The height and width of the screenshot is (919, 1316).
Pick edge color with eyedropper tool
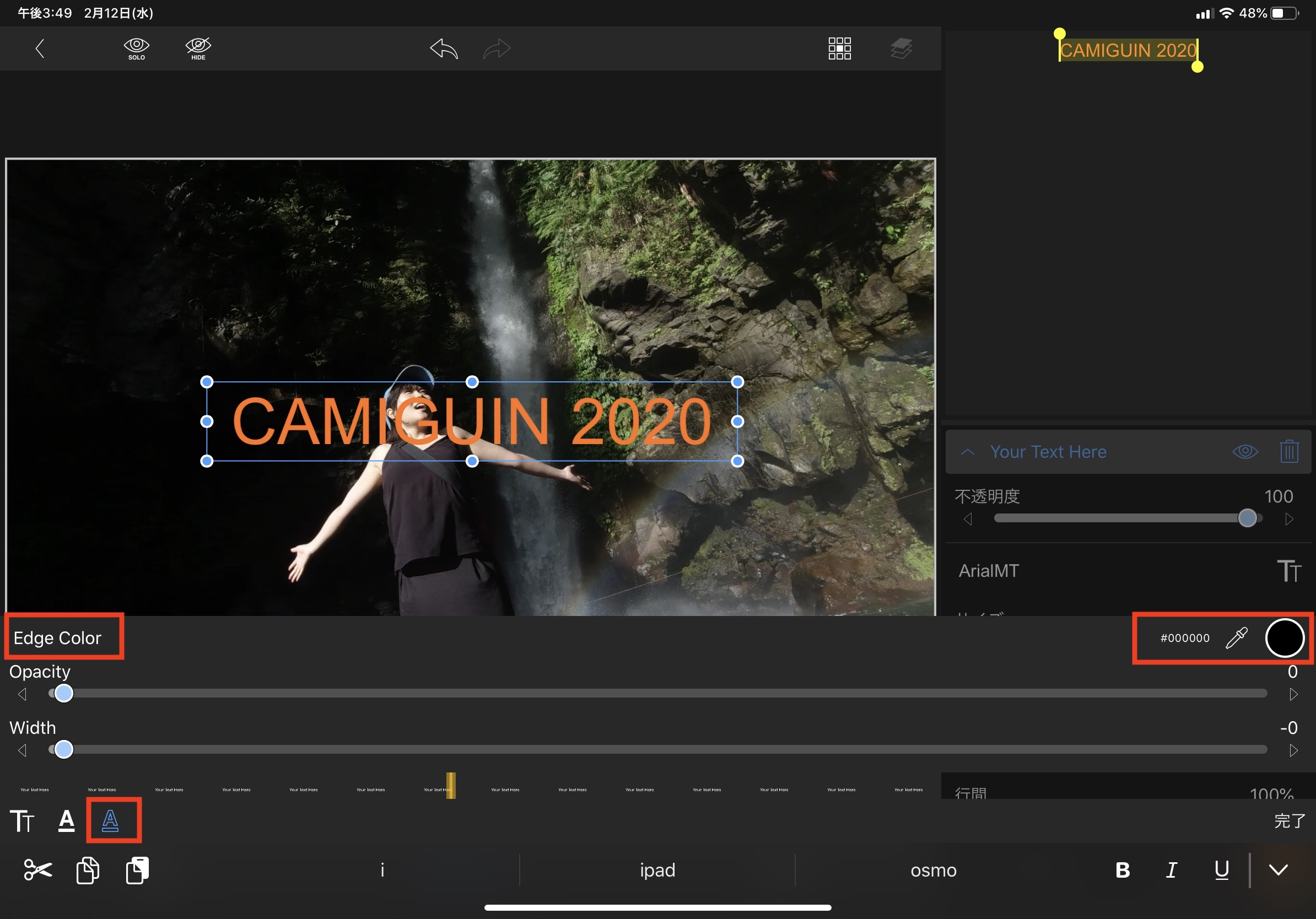coord(1236,637)
